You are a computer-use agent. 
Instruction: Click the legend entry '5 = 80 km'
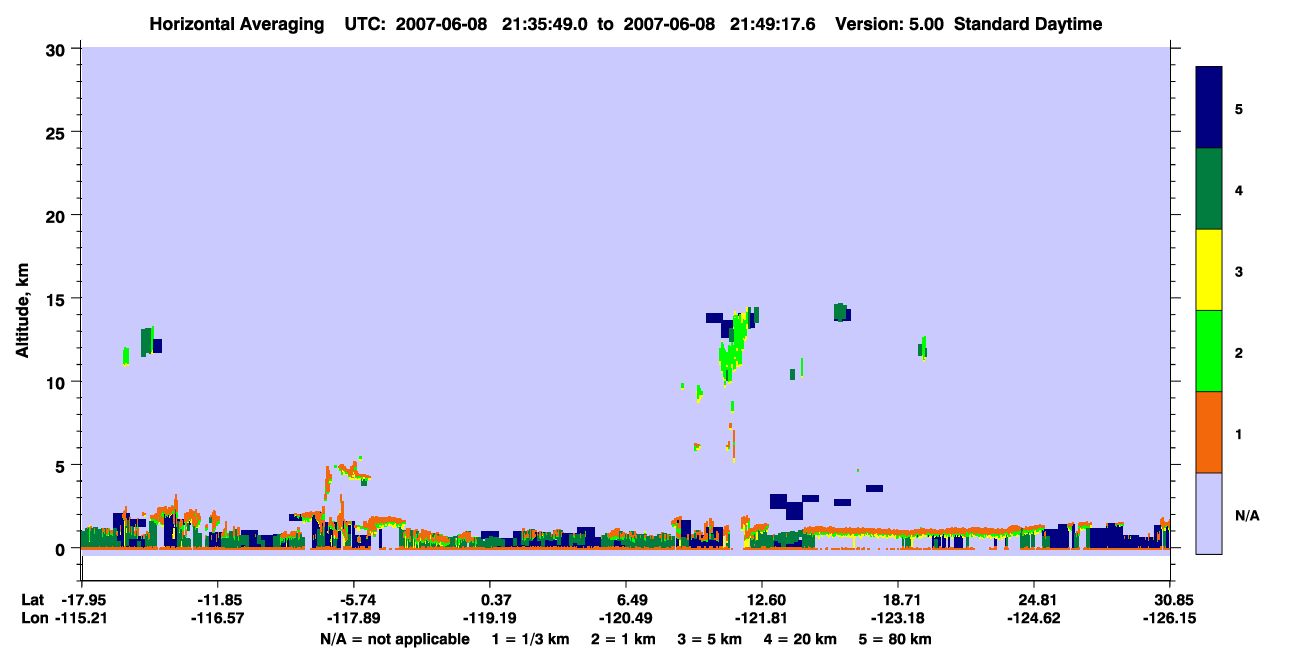point(896,639)
